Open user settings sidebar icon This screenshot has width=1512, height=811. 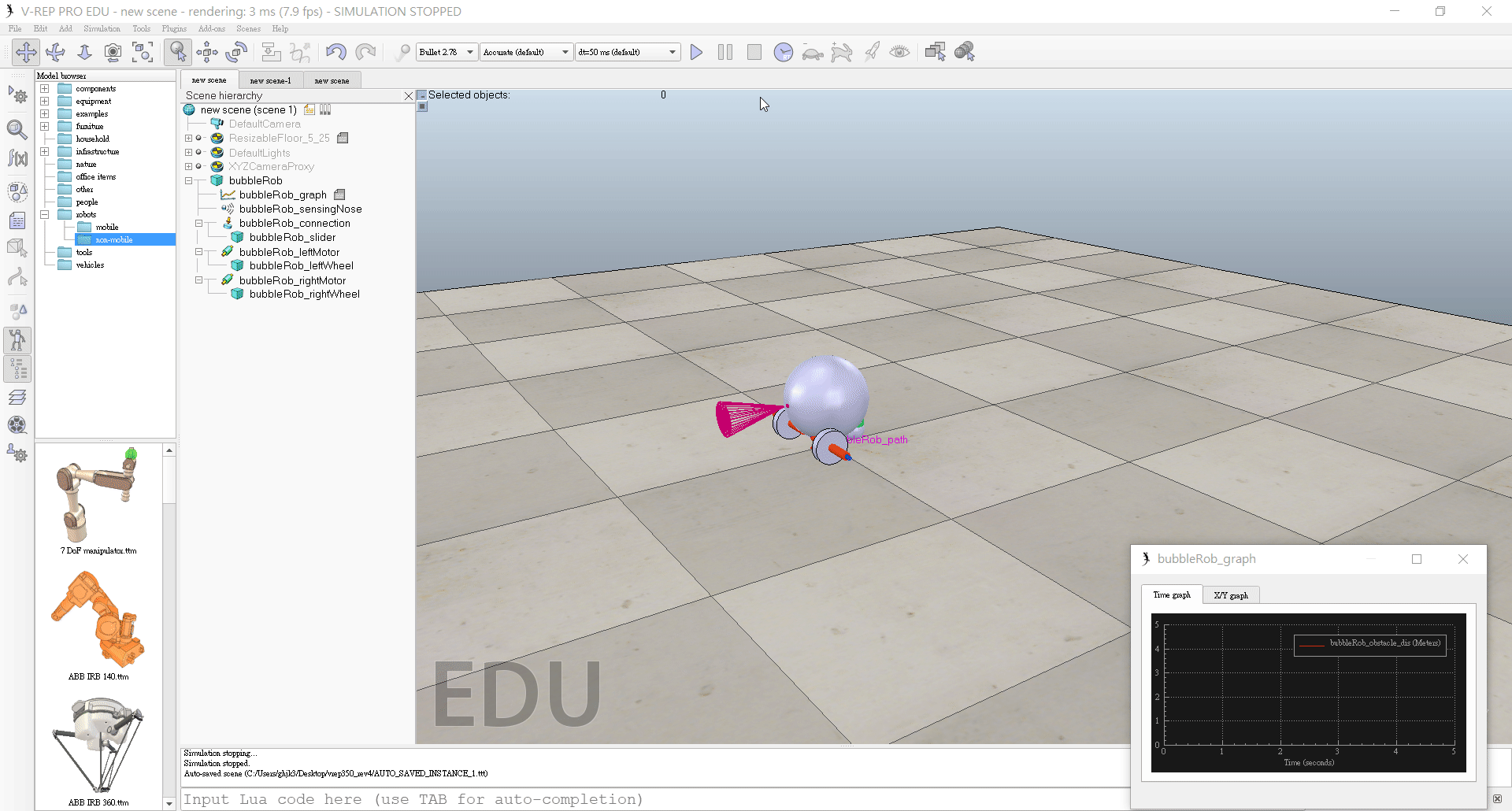(17, 454)
